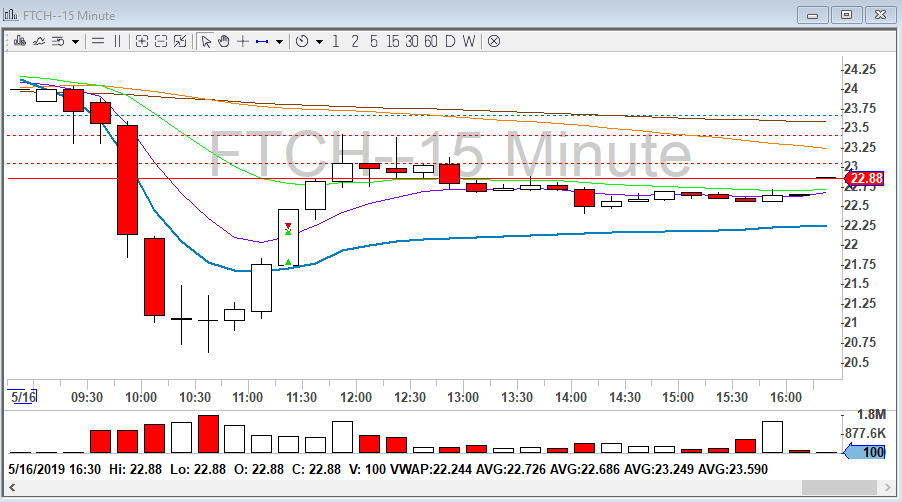Click the red 22.88 price marker
Viewport: 902px width, 502px height.
(x=865, y=178)
